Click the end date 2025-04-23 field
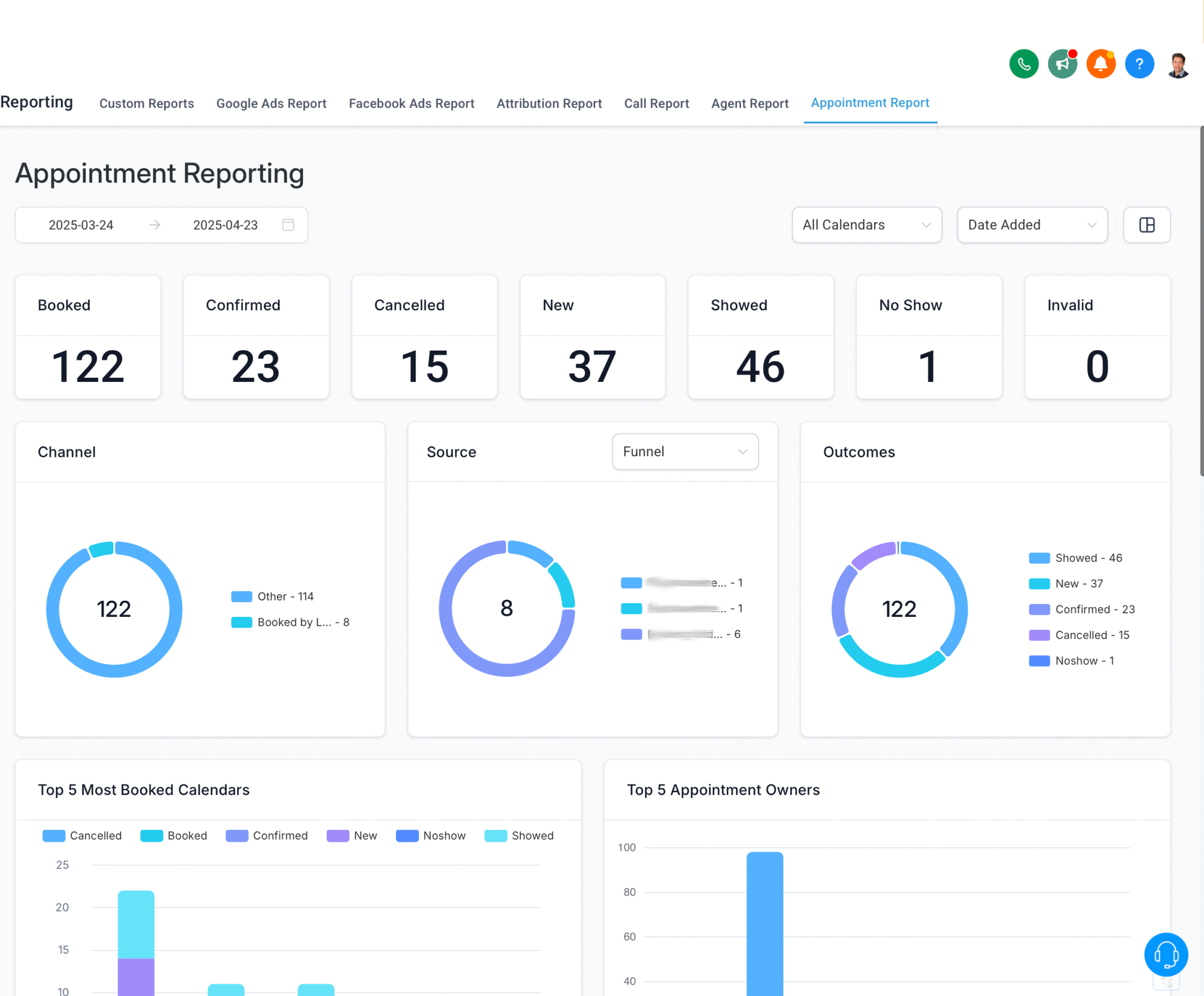The height and width of the screenshot is (996, 1204). coord(226,225)
